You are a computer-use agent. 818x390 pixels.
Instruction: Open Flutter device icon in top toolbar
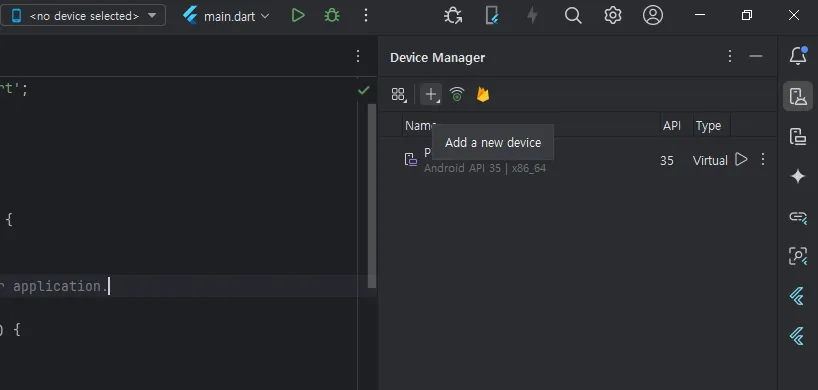(x=492, y=16)
